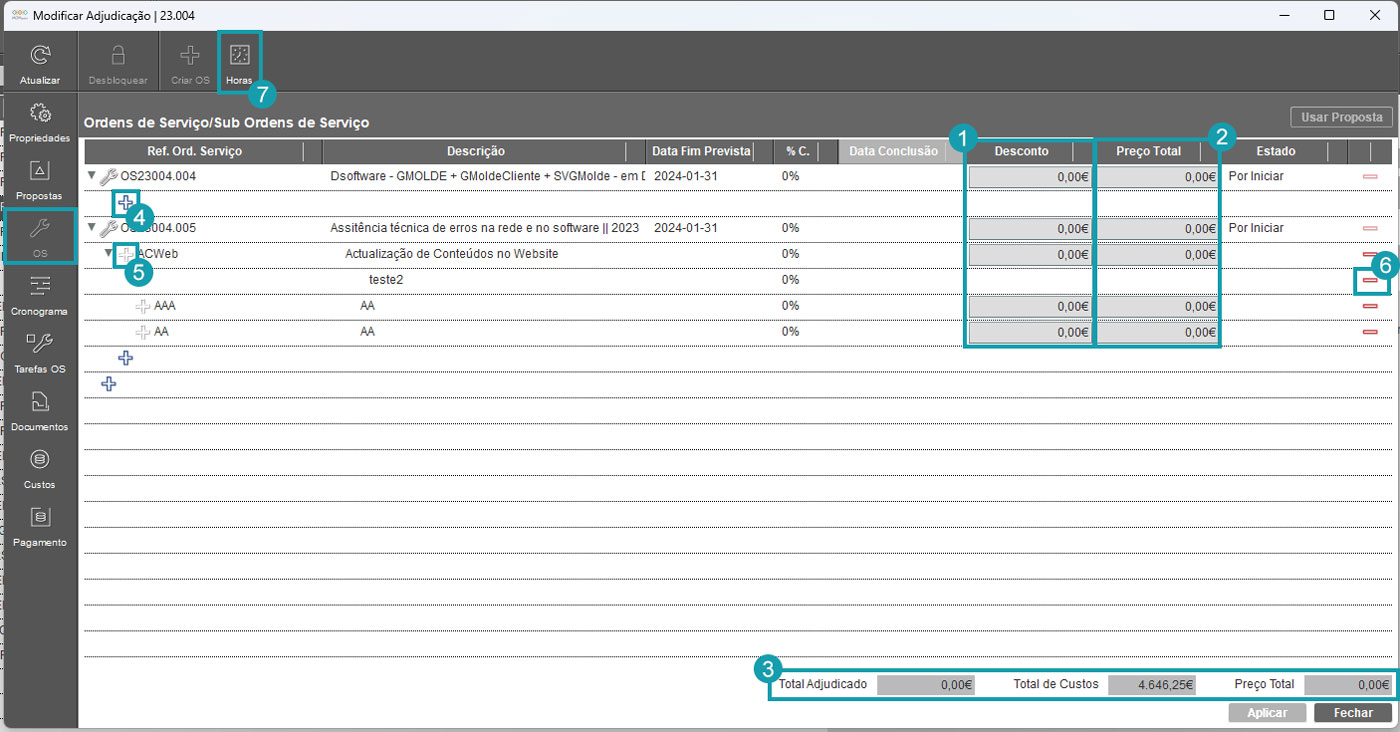
Task: Collapse the ACWeb sub order
Action: pos(108,254)
